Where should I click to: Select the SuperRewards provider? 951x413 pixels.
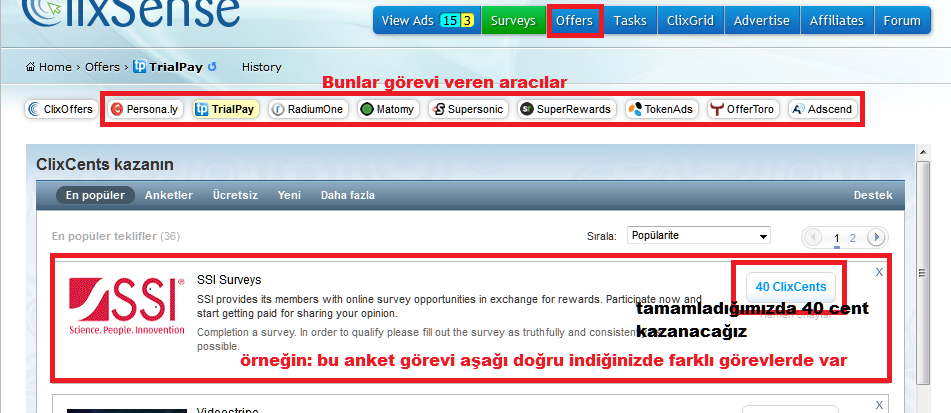coord(566,109)
